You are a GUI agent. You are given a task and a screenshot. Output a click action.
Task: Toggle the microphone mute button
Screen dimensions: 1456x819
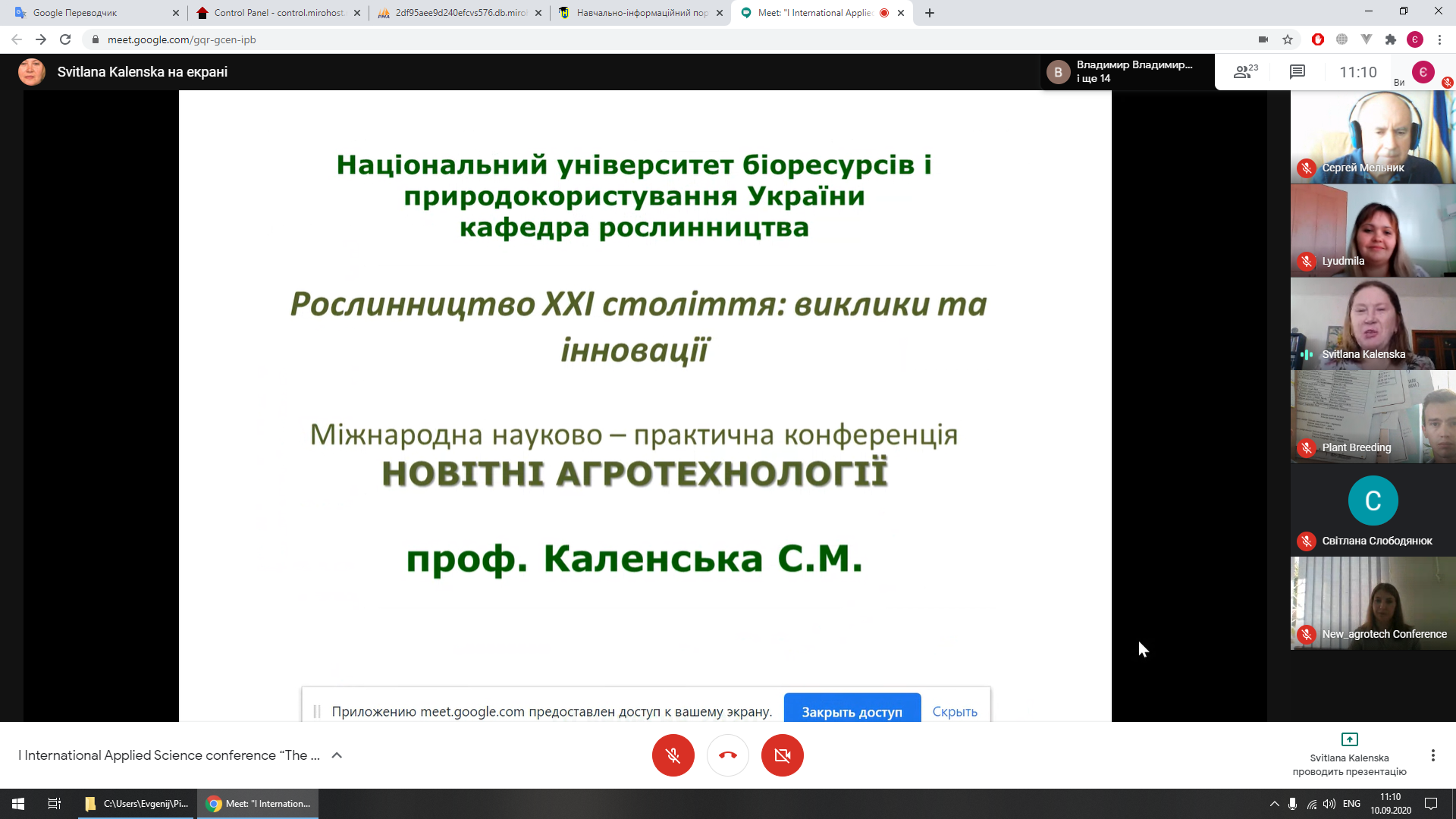[x=673, y=755]
